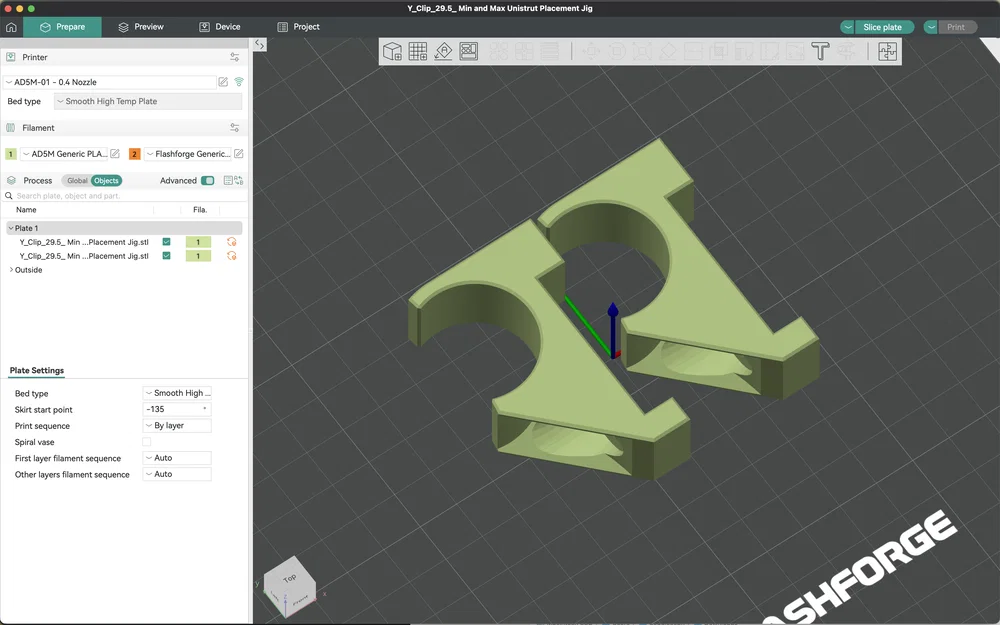This screenshot has height=625, width=1000.
Task: Switch to the Preview tab
Action: coord(140,27)
